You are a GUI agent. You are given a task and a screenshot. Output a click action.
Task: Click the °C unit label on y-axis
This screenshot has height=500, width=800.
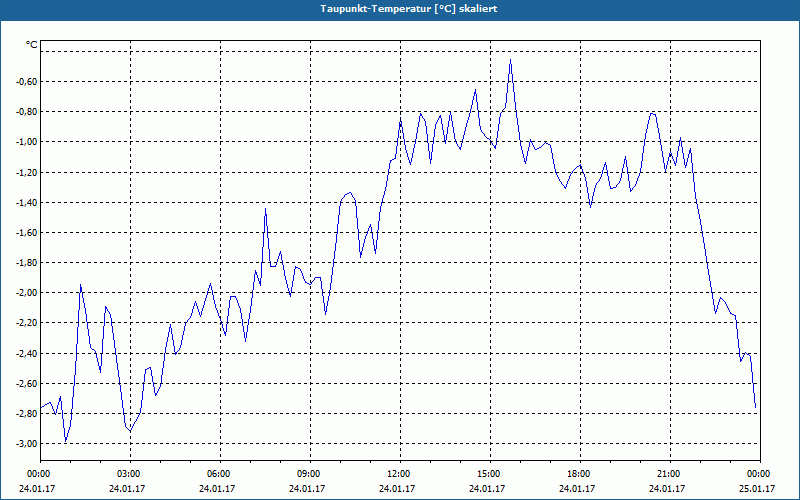(x=32, y=45)
